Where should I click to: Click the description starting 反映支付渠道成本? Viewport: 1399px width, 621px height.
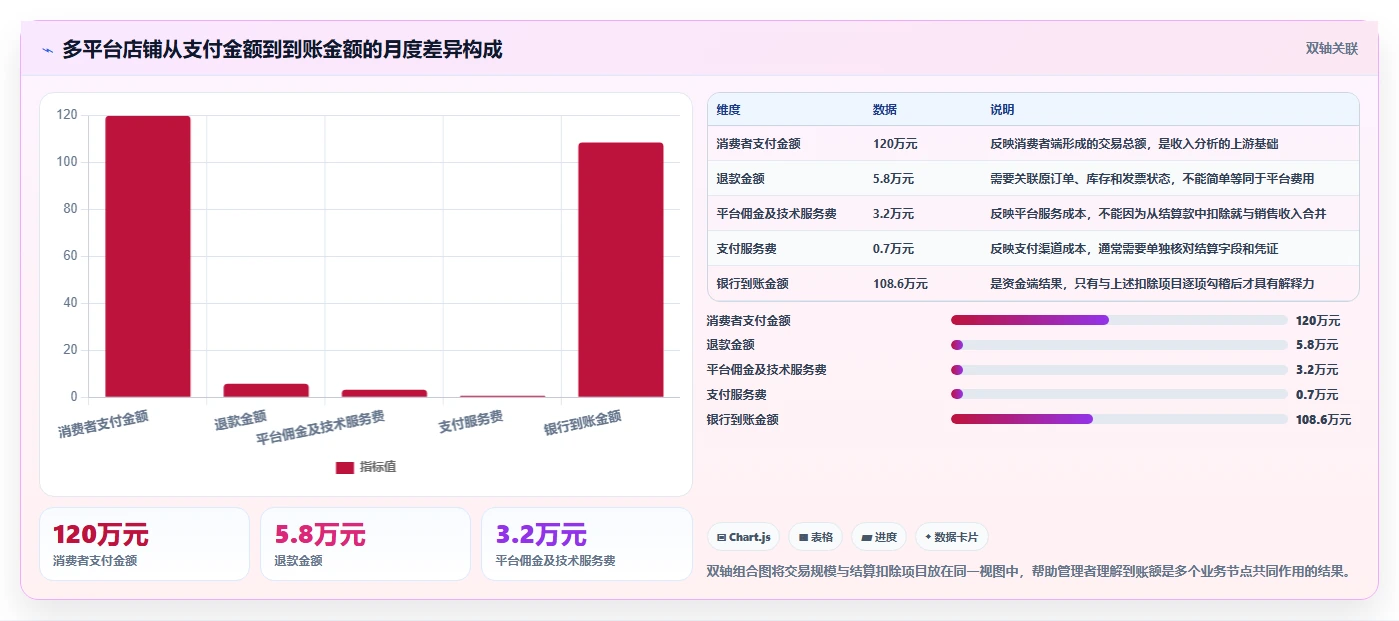[x=1134, y=249]
